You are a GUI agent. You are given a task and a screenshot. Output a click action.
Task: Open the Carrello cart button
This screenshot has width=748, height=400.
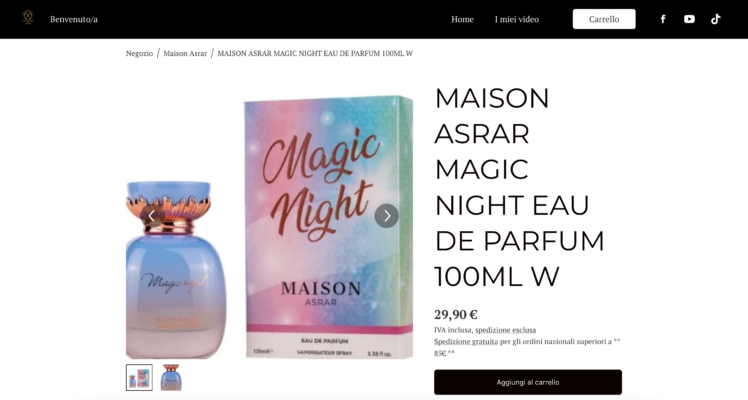point(604,19)
